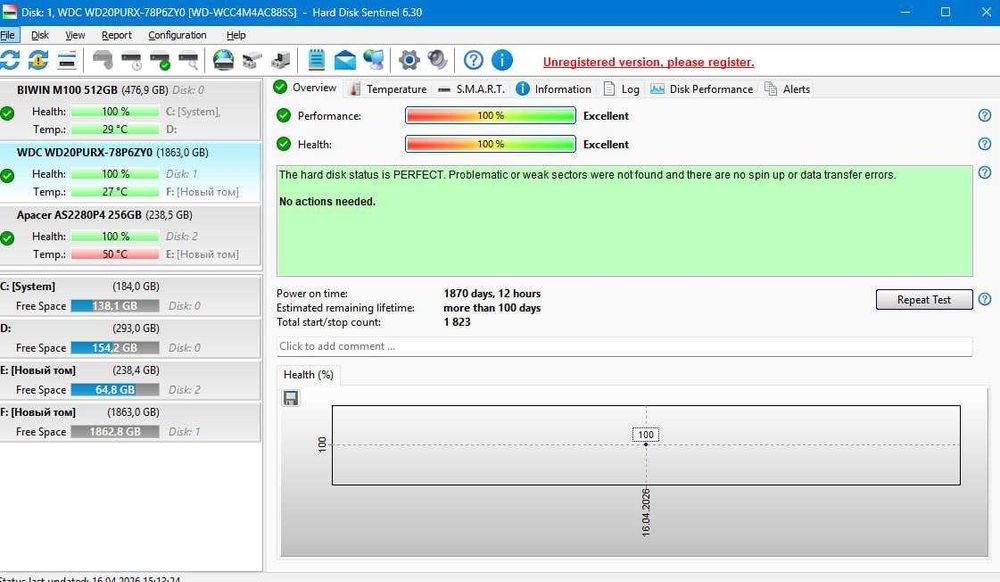This screenshot has height=582, width=1000.
Task: Click the 154,2 GB free space bar
Action: point(115,348)
